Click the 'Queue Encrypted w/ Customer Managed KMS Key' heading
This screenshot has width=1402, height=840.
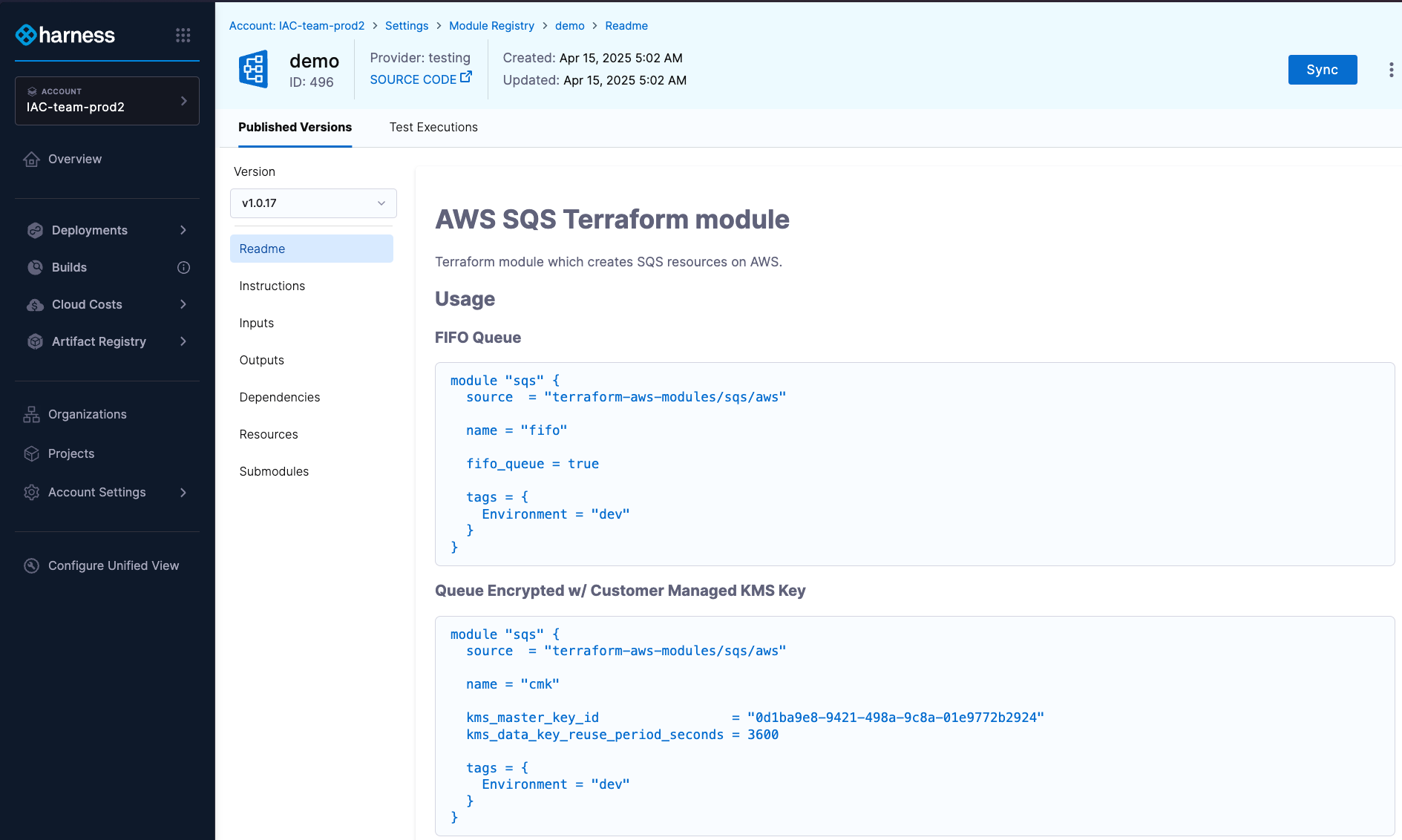coord(620,591)
